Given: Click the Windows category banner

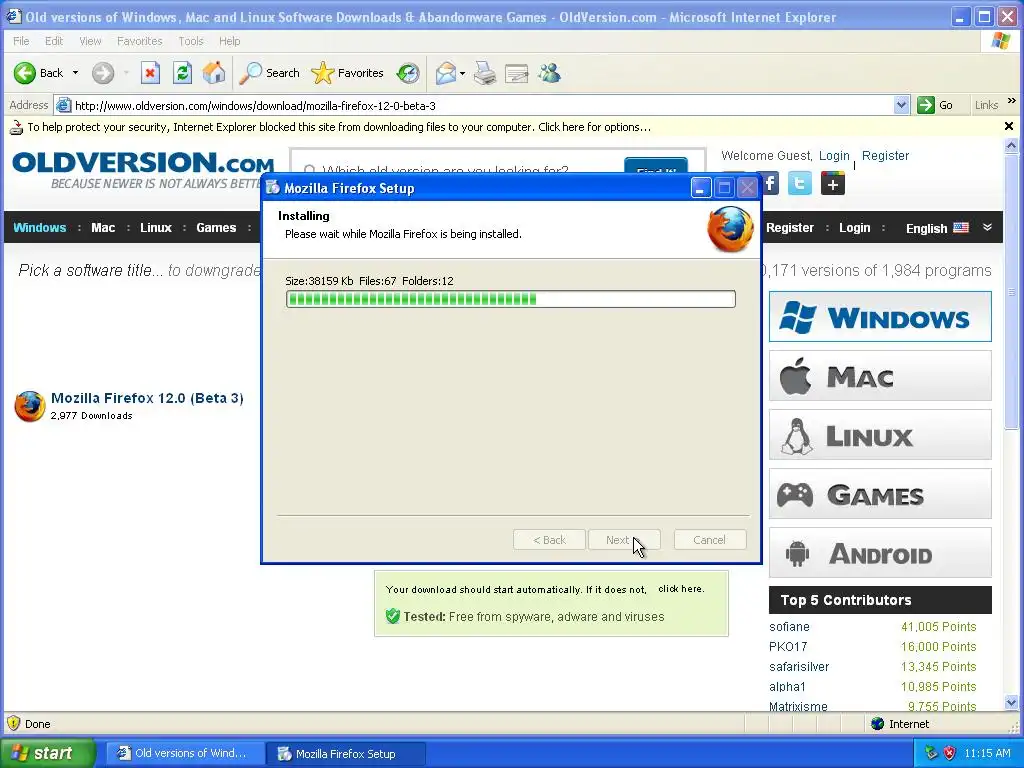Looking at the screenshot, I should 880,317.
